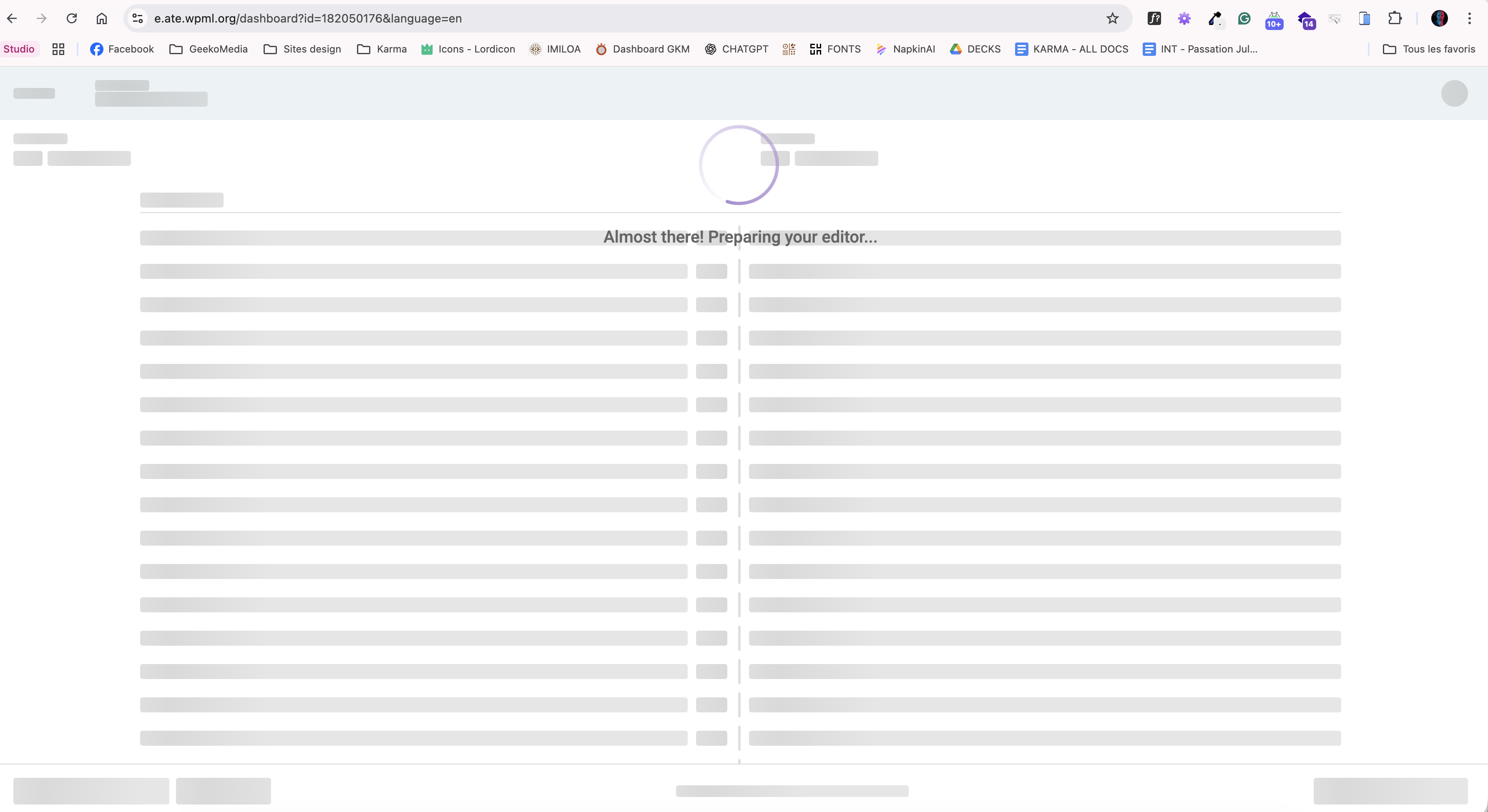Open the Grammarly extension icon

pos(1244,18)
